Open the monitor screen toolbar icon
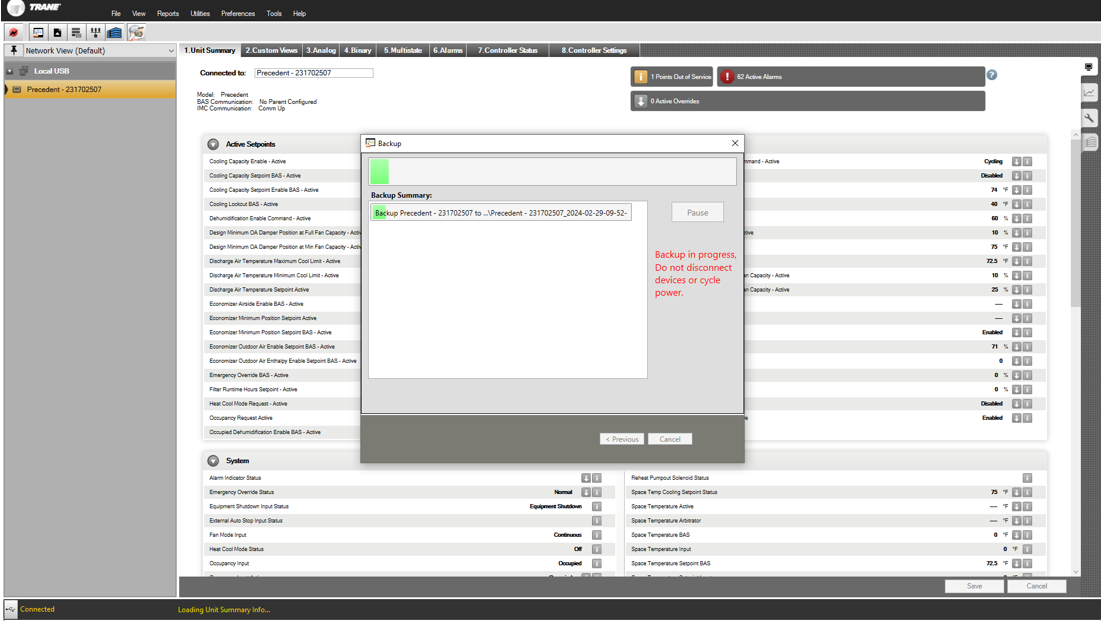 tap(38, 32)
